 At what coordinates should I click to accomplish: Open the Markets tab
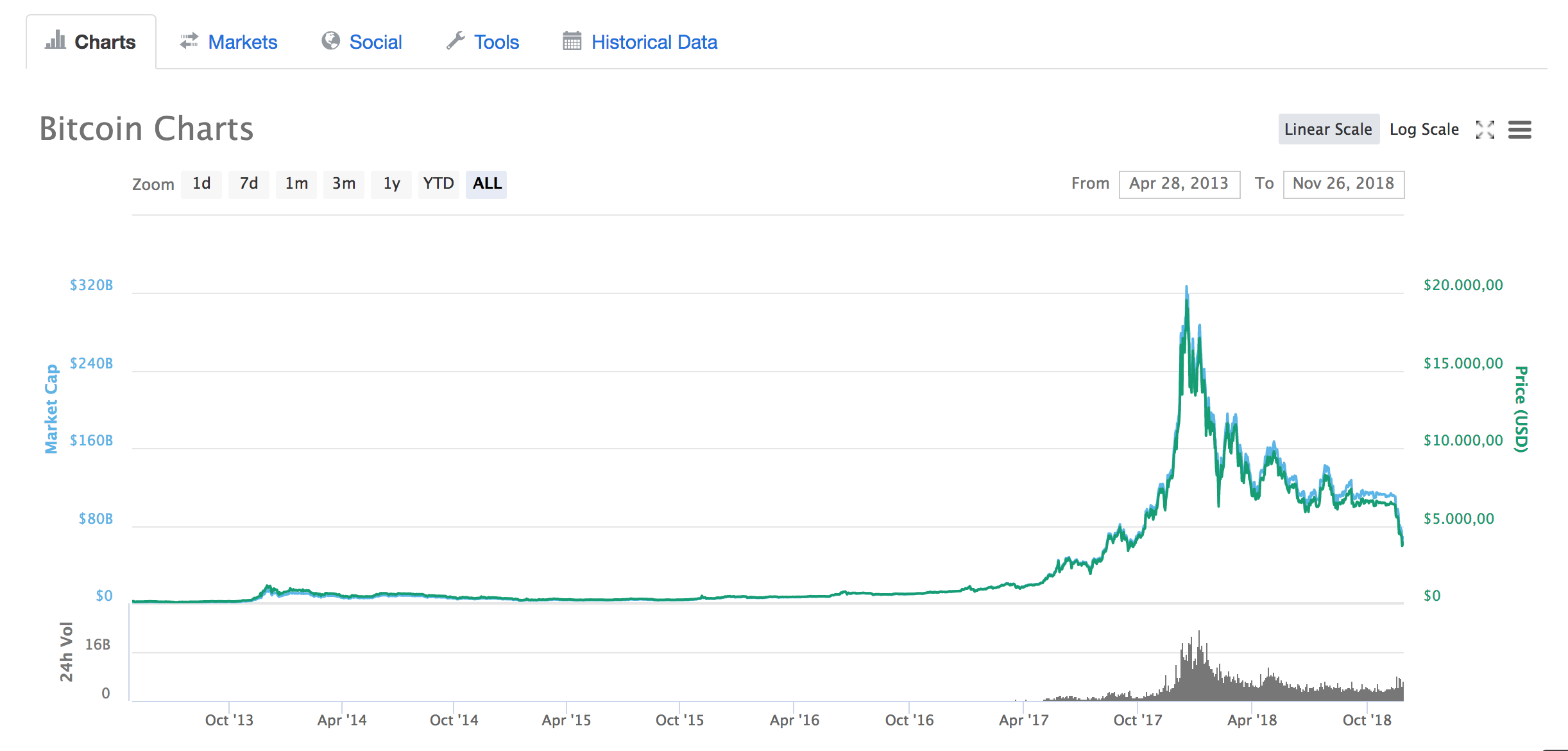(243, 42)
